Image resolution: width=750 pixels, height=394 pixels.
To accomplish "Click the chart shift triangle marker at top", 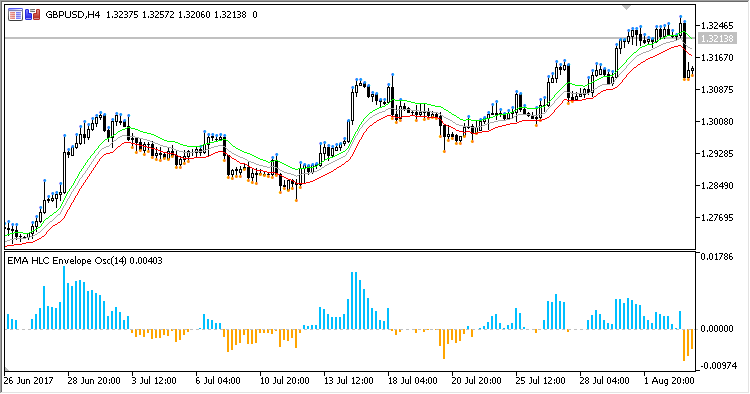I will 626,7.
